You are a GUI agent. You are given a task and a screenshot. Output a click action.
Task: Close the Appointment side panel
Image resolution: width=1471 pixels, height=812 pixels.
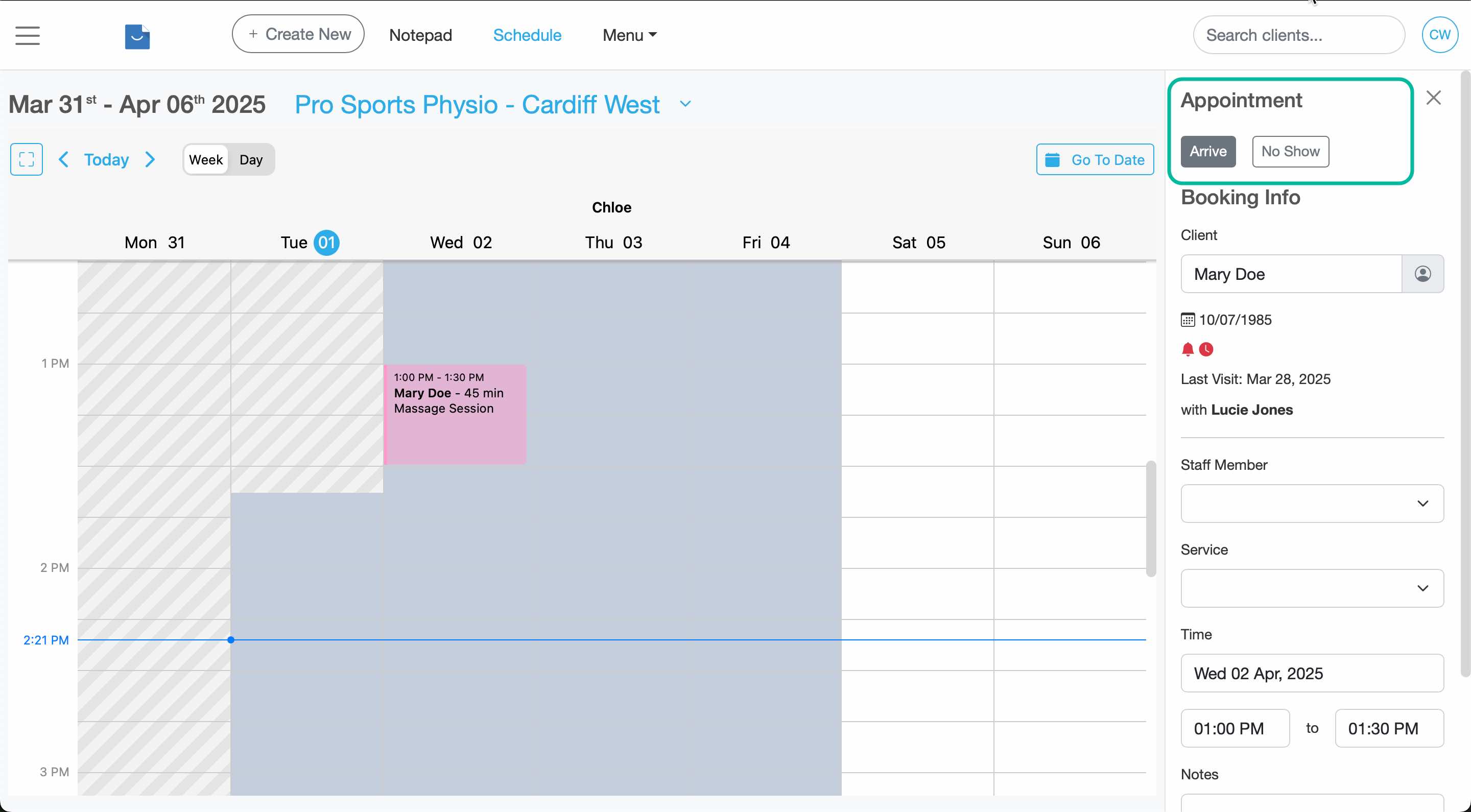coord(1433,98)
